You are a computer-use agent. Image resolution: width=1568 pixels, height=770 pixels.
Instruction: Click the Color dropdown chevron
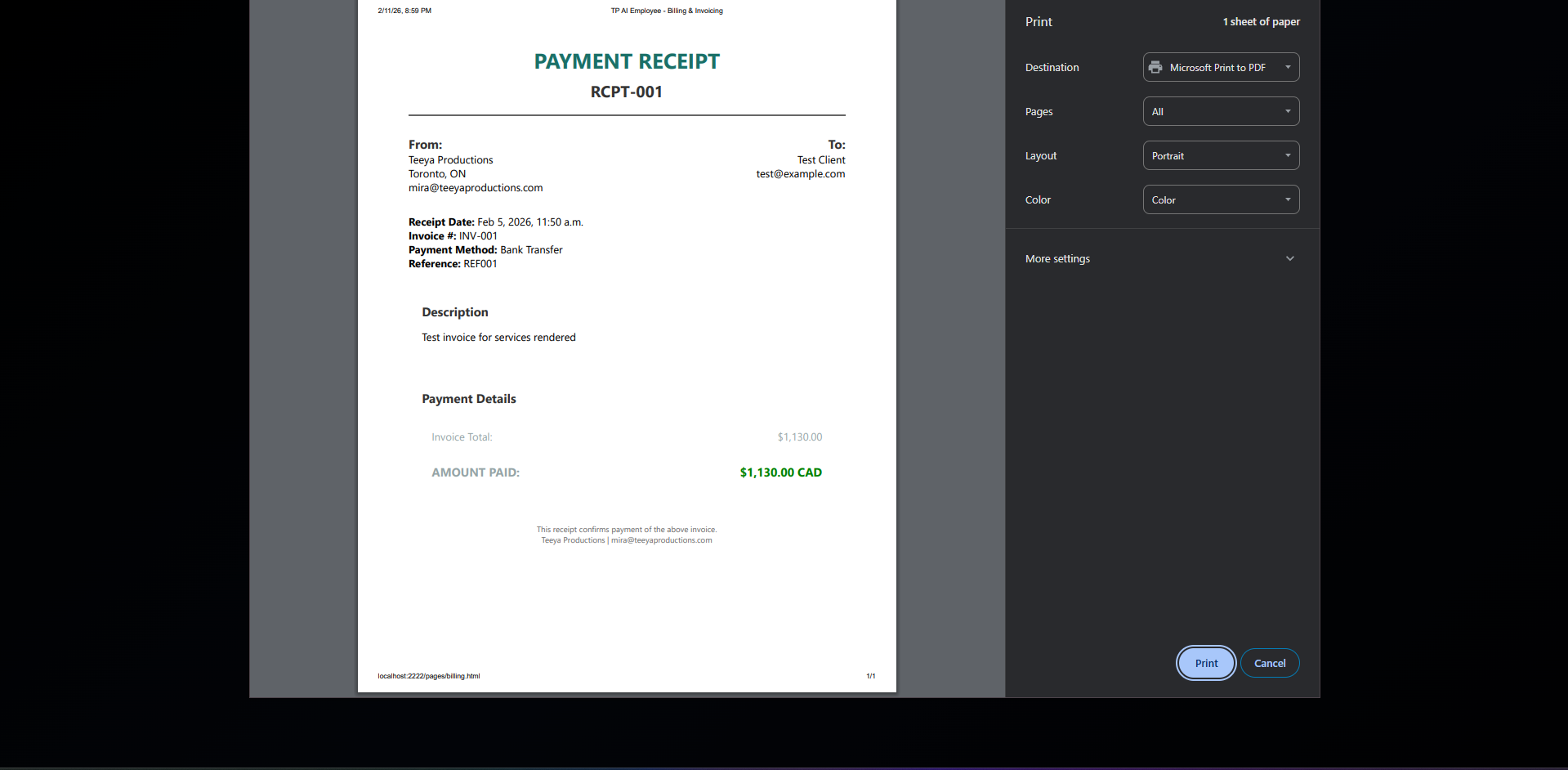click(x=1289, y=199)
